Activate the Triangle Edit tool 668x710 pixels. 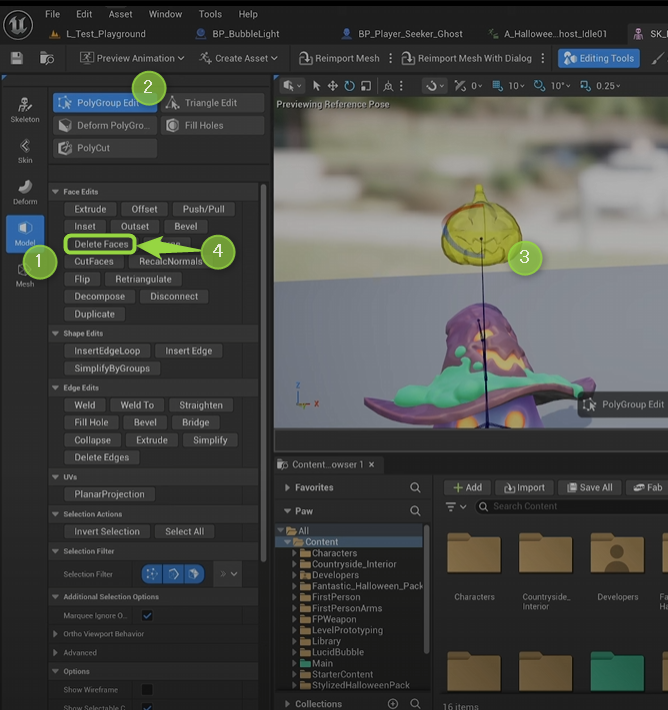(x=212, y=103)
